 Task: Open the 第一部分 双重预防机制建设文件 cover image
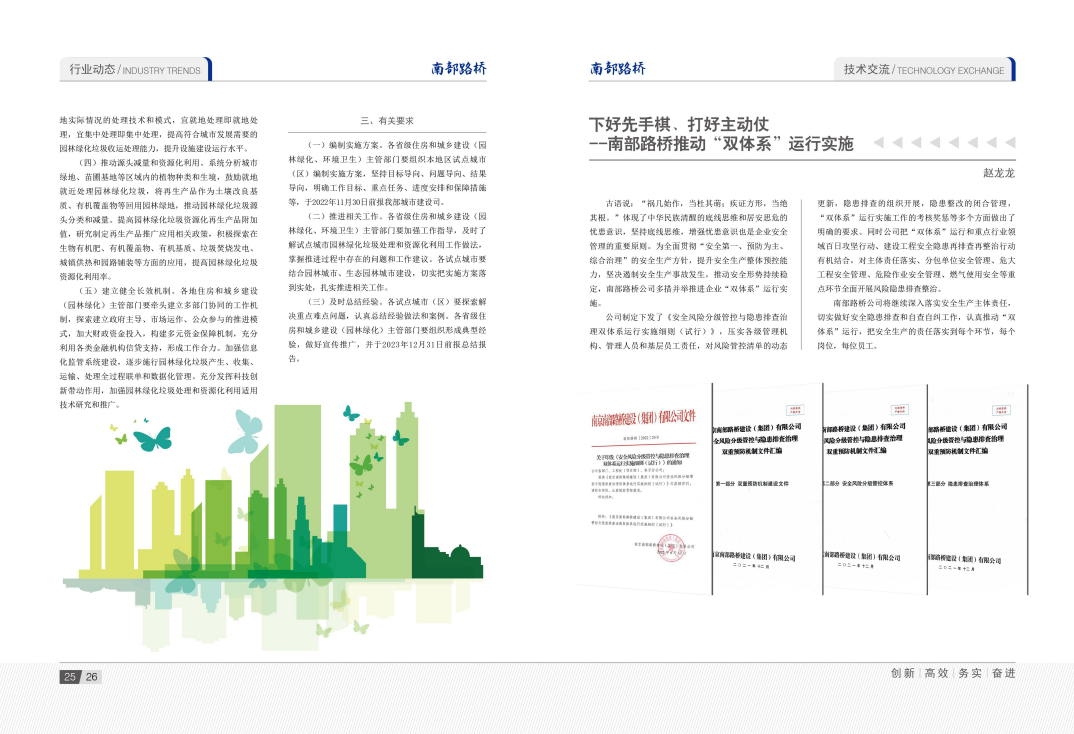point(767,489)
